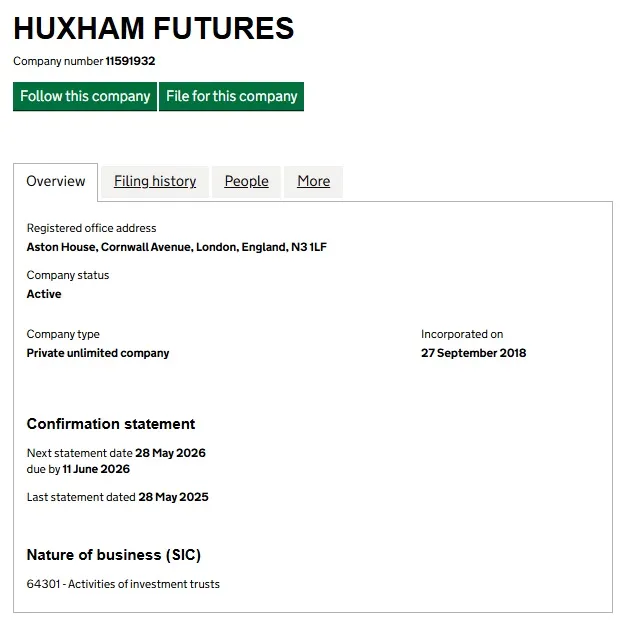
Task: Click the last statement date 28 May 2025
Action: tap(173, 497)
